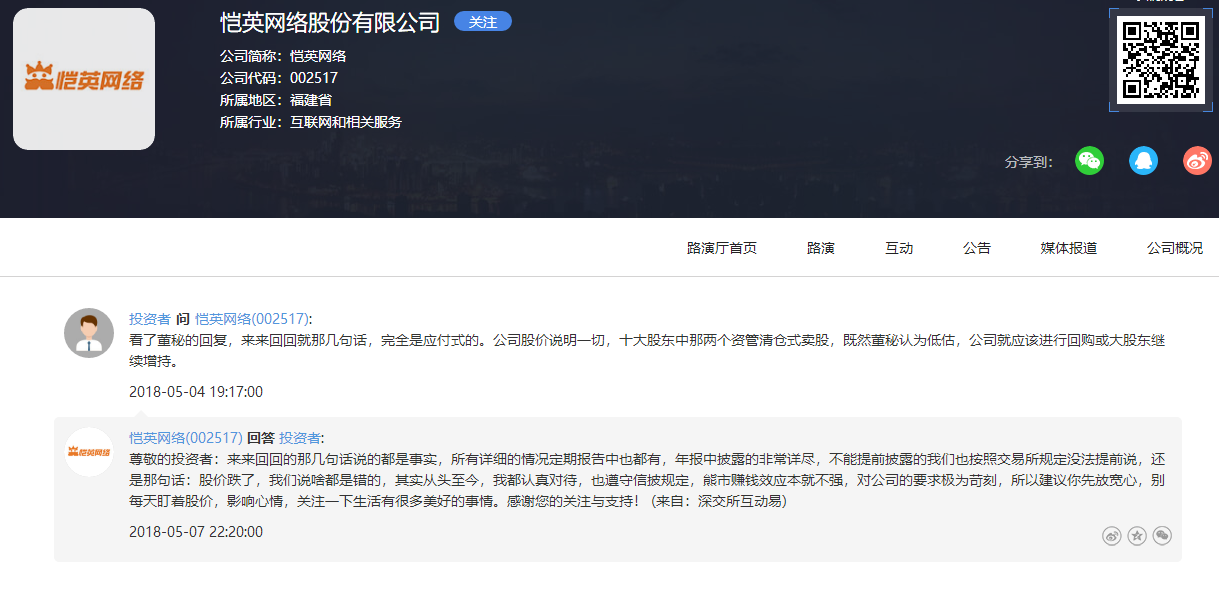Viewport: 1219px width, 604px height.
Task: Open the 路演厅首页 tab
Action: click(x=721, y=248)
